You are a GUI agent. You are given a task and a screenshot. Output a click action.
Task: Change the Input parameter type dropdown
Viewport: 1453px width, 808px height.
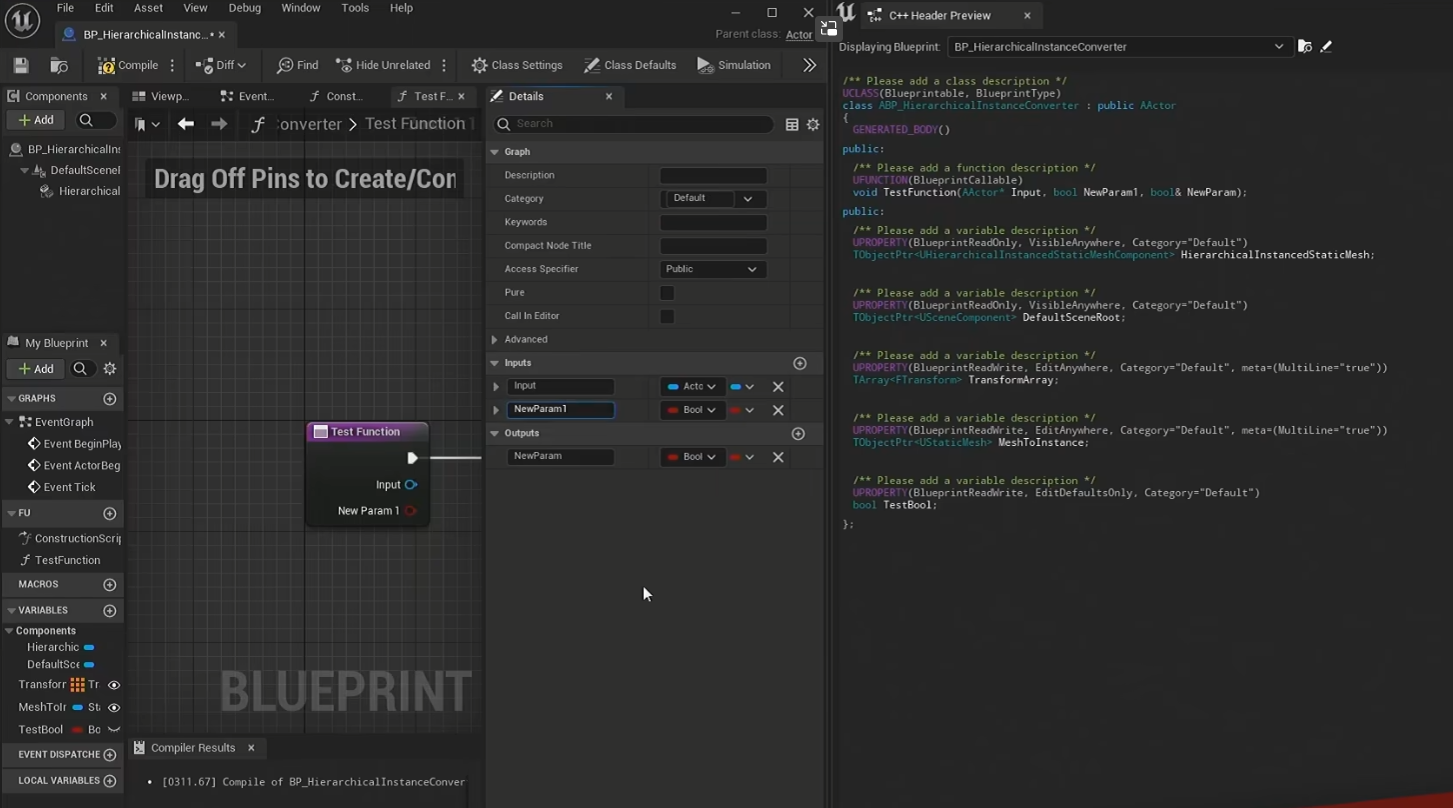point(692,386)
